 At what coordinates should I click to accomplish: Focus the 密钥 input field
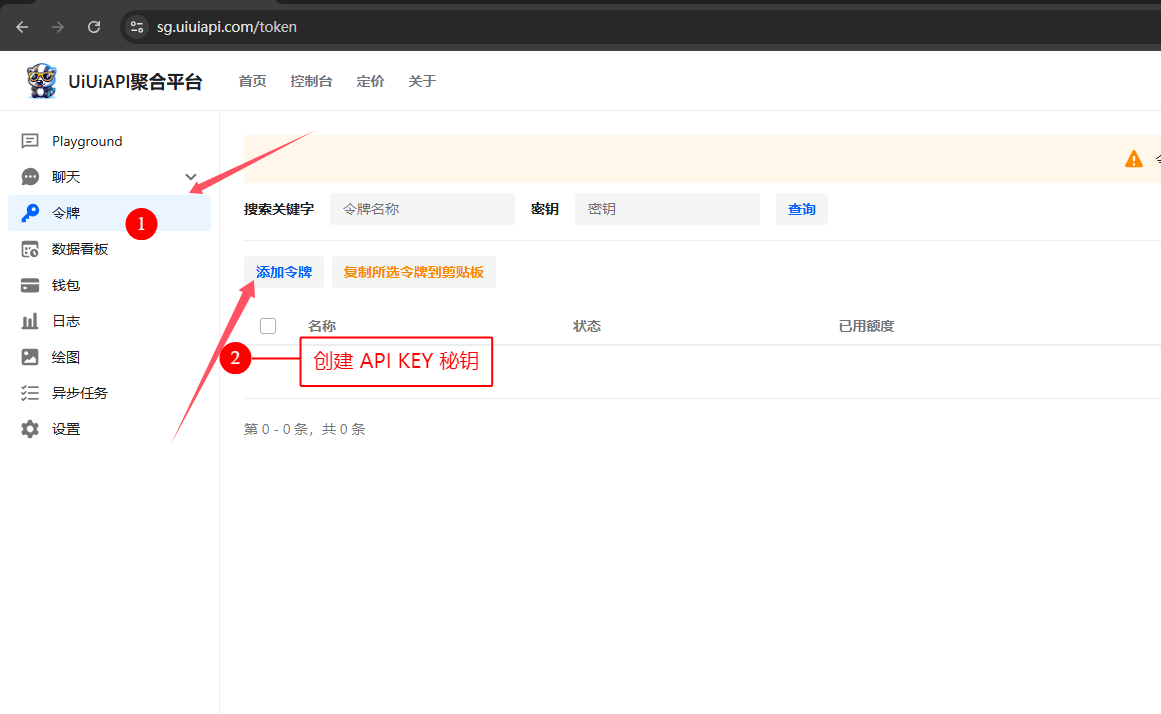(667, 209)
